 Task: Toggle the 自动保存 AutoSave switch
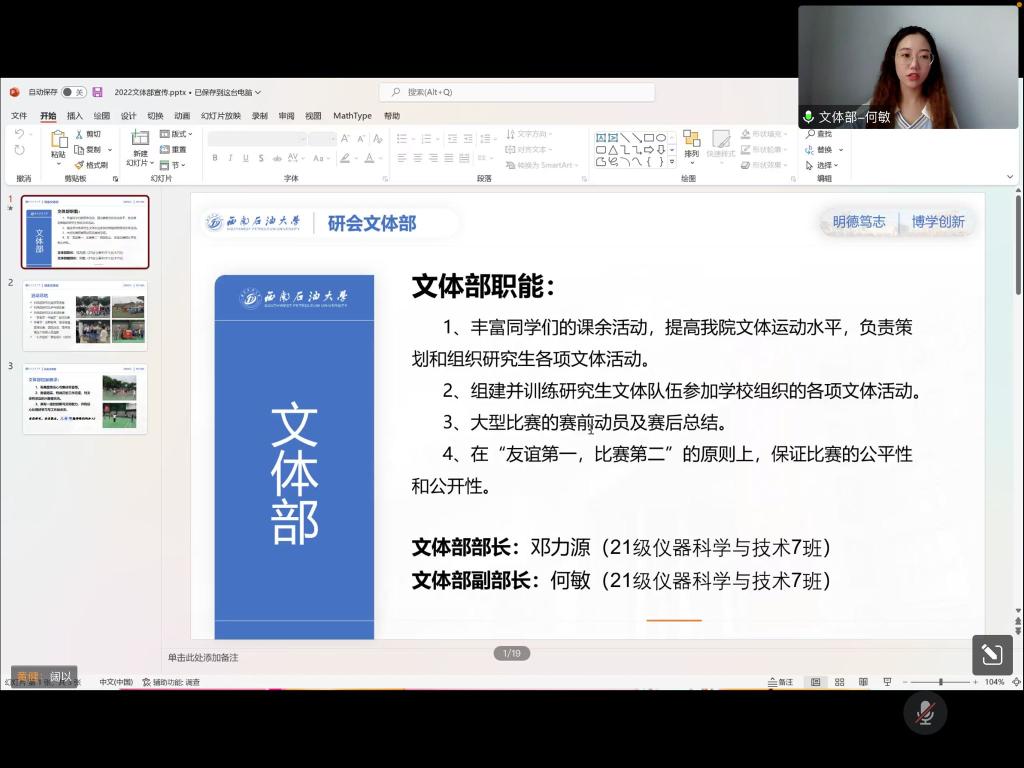73,92
